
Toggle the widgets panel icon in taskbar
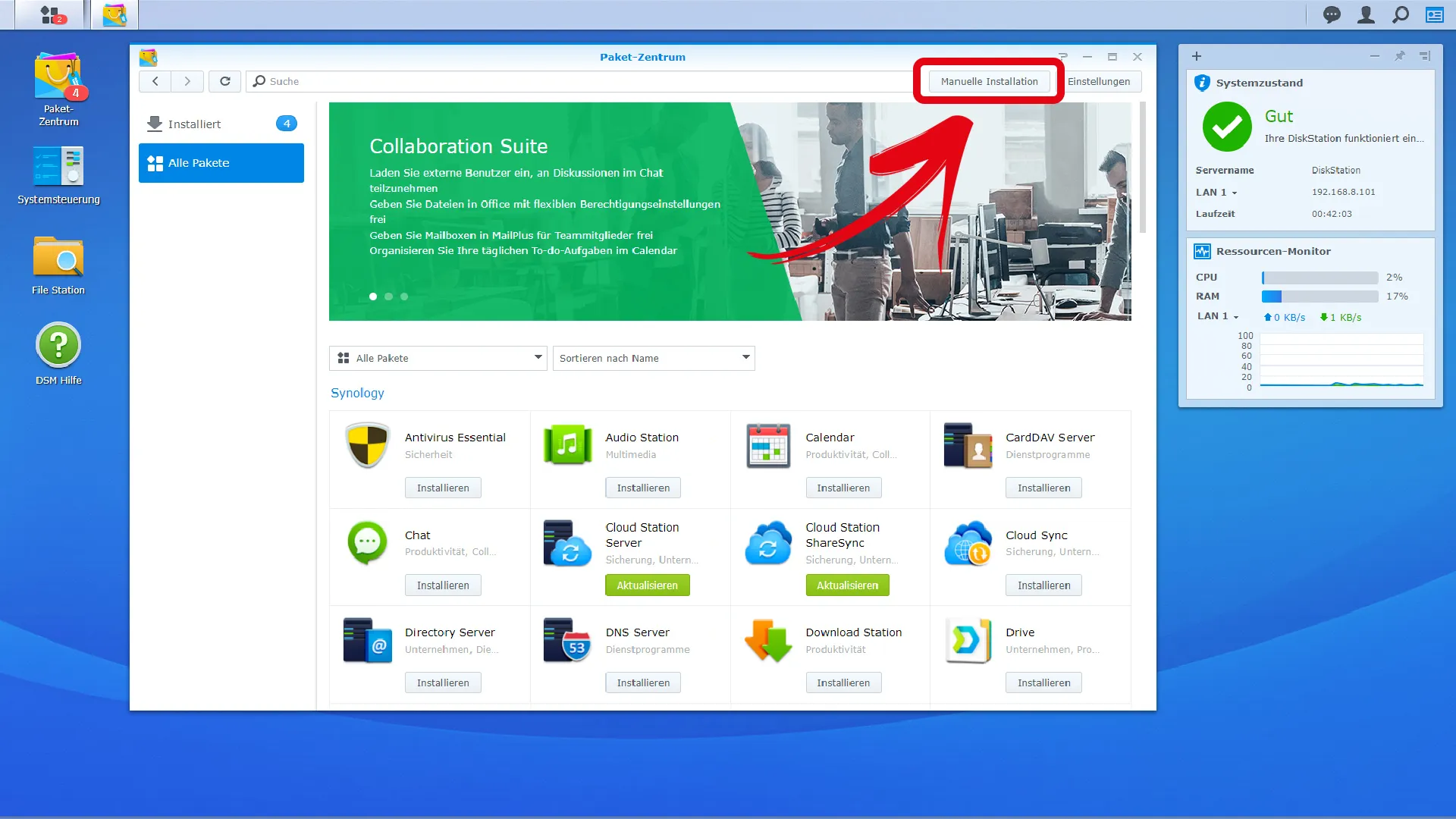pos(1434,14)
